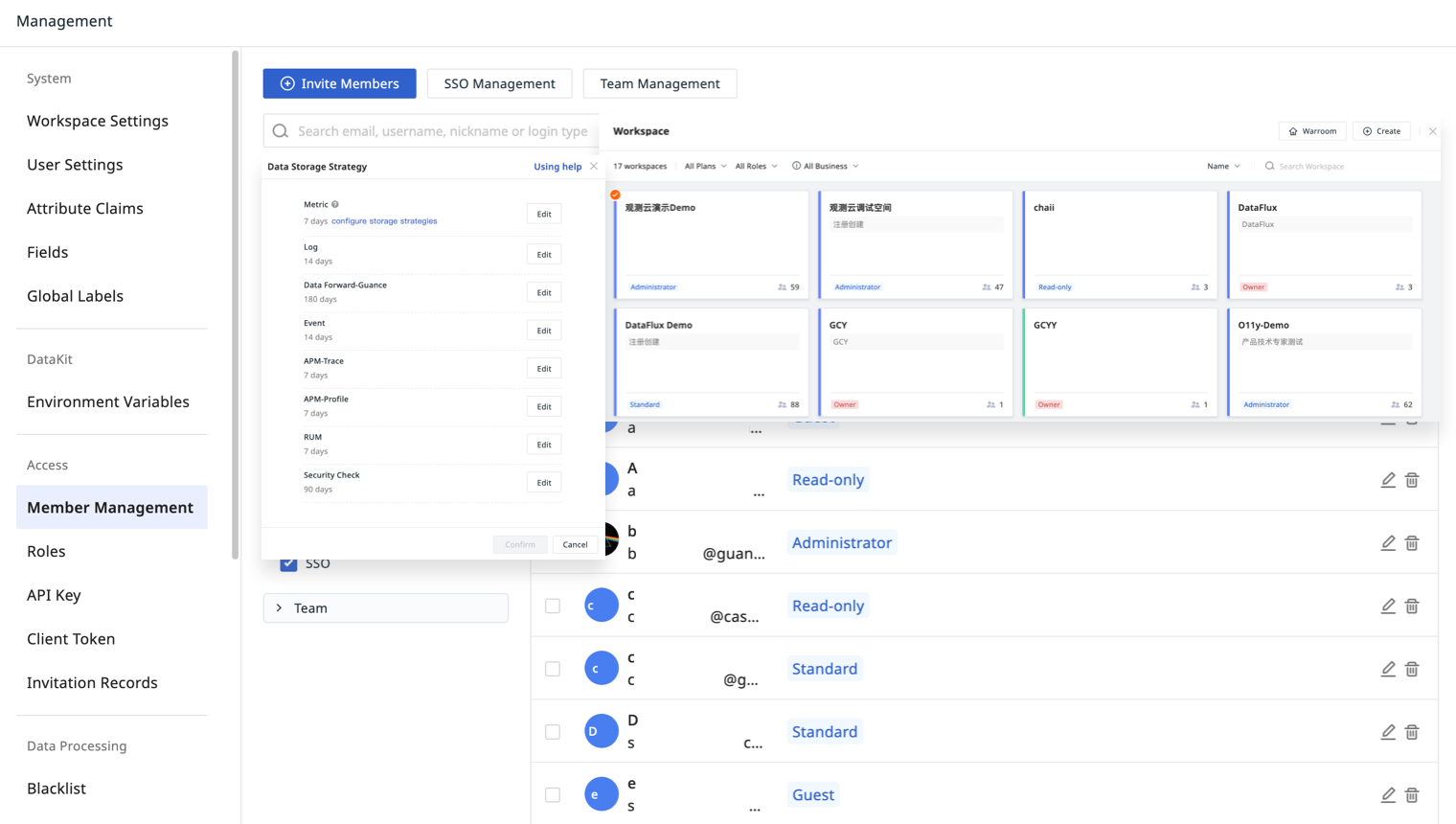Click the Metric help info icon

[335, 204]
